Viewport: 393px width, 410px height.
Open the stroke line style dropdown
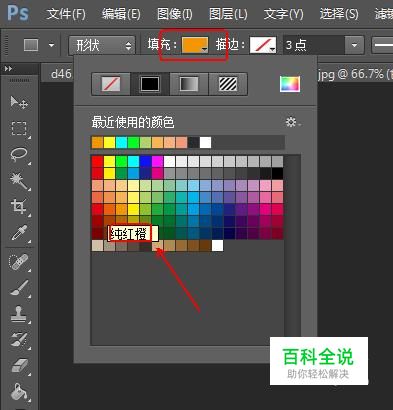[x=382, y=45]
